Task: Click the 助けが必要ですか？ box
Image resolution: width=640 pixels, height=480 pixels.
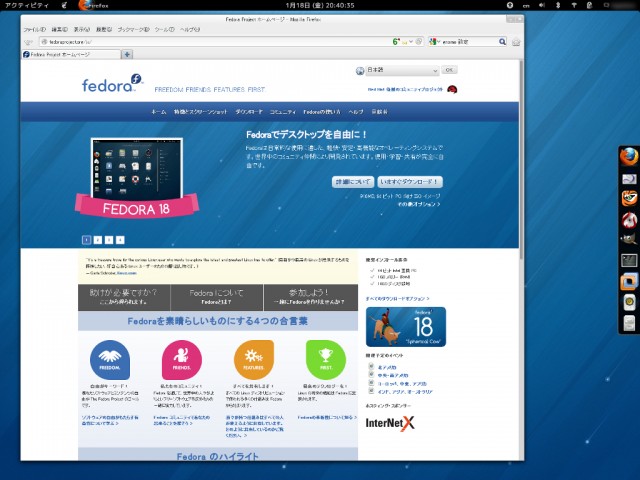Action: 124,297
